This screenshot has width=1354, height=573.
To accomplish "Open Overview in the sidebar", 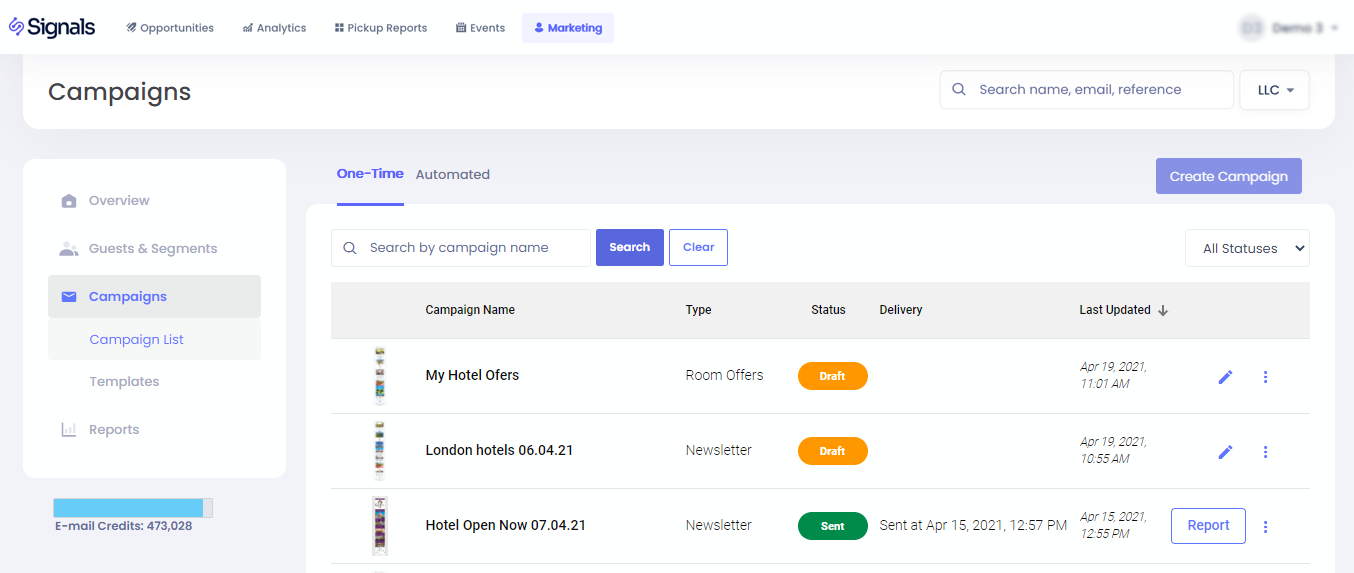I will point(118,201).
